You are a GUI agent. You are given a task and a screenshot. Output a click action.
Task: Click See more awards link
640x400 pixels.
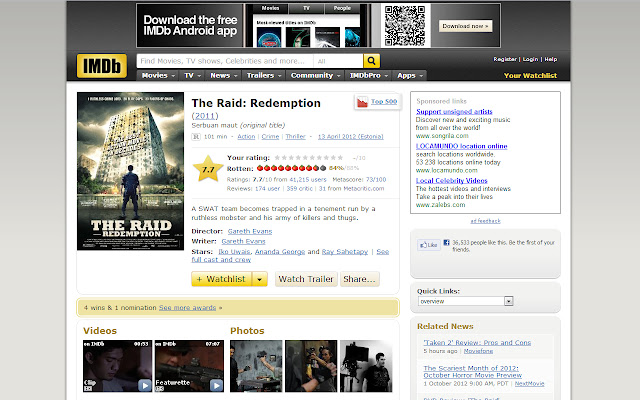point(187,308)
